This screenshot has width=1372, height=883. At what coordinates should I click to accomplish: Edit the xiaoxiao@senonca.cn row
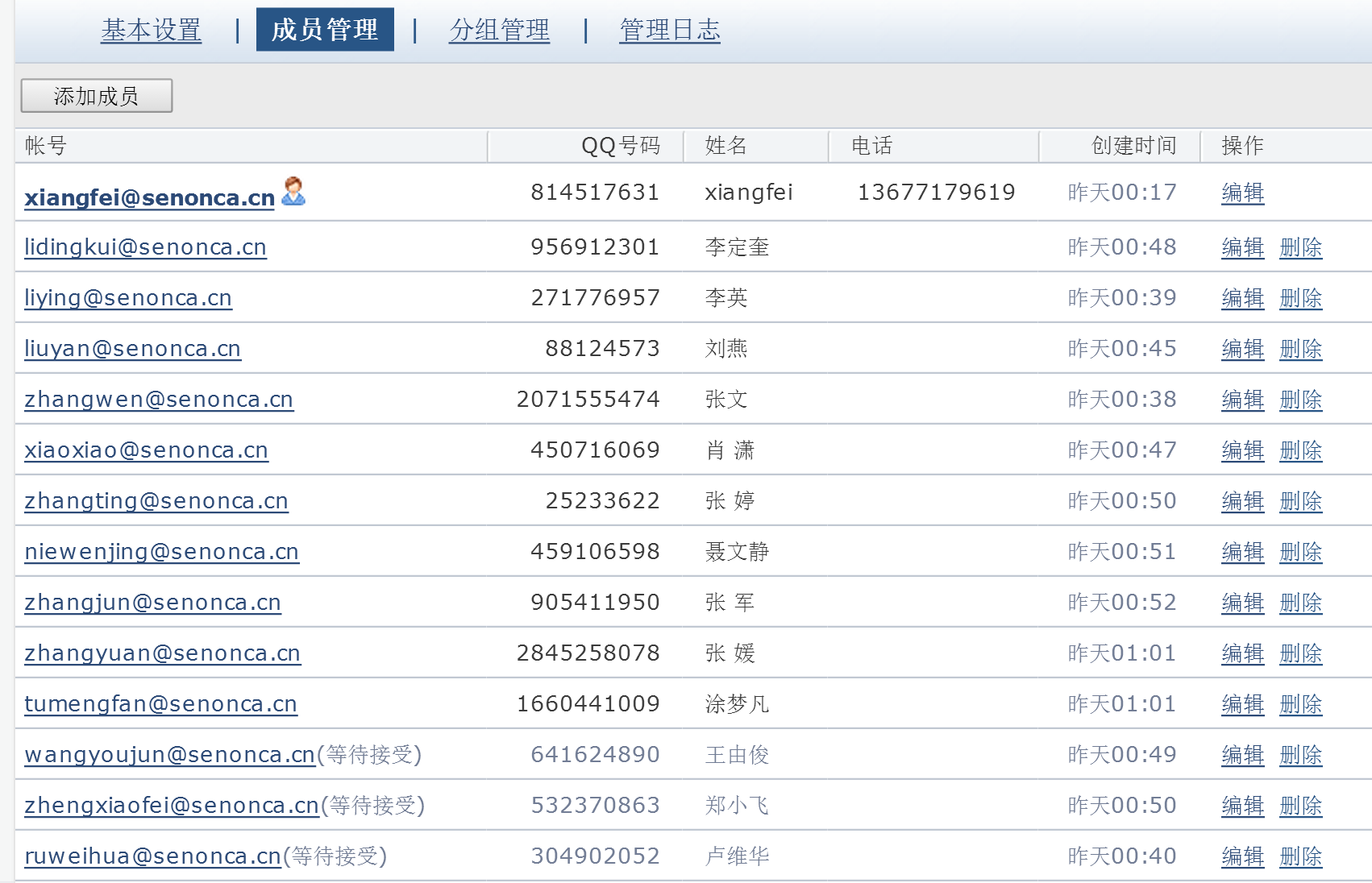(1243, 450)
